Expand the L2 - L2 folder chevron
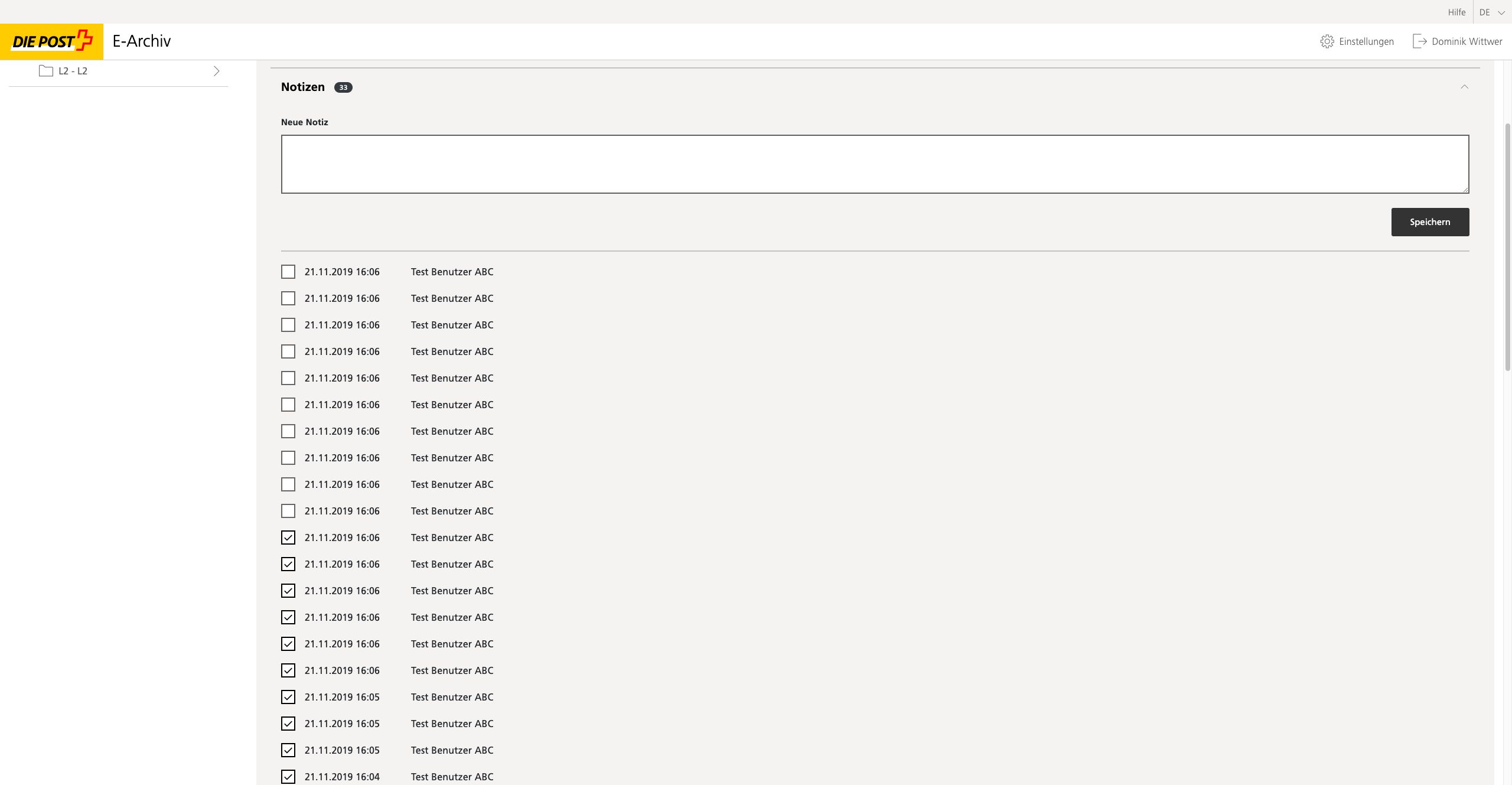Viewport: 1512px width, 785px height. pyautogui.click(x=217, y=71)
